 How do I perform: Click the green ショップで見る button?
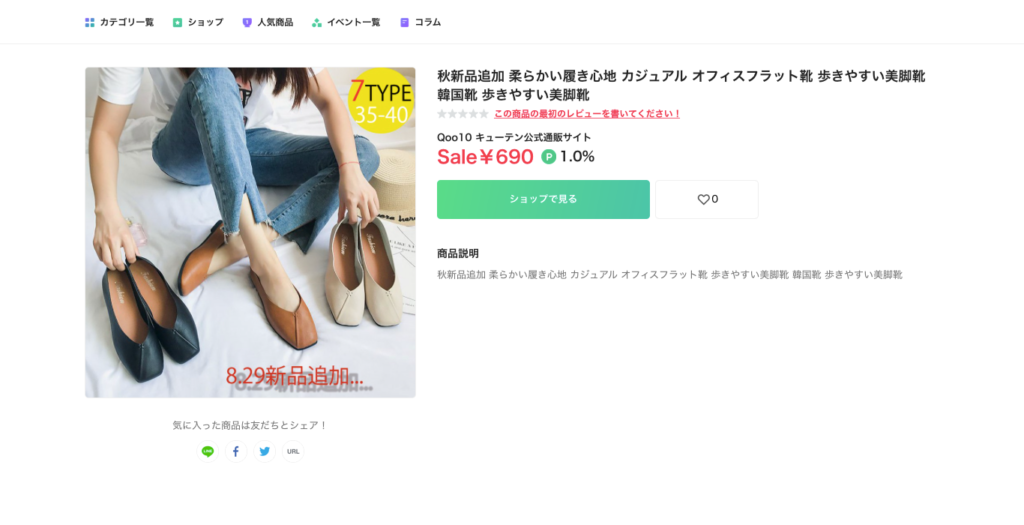[x=543, y=199]
